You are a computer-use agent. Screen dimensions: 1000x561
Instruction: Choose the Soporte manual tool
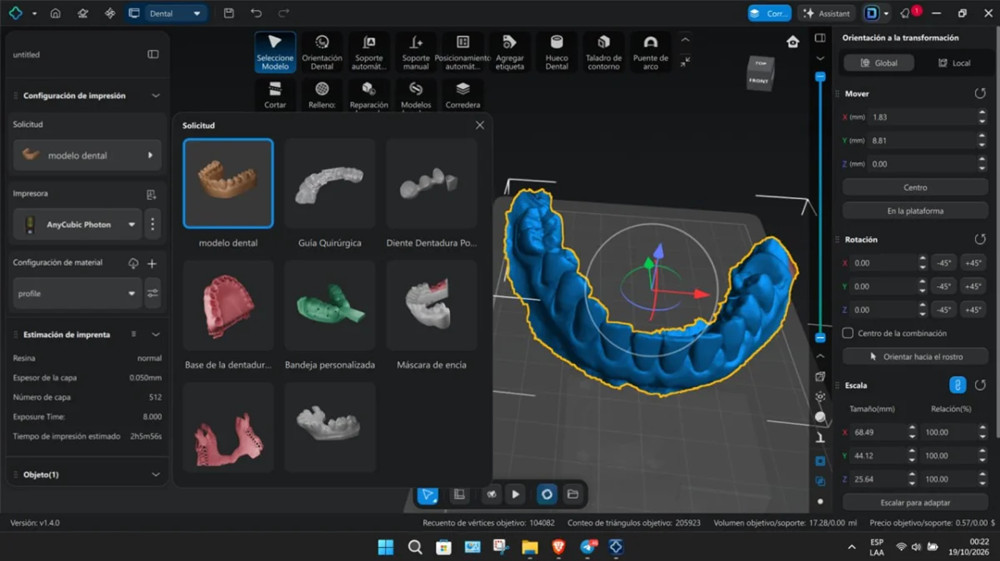pos(416,52)
